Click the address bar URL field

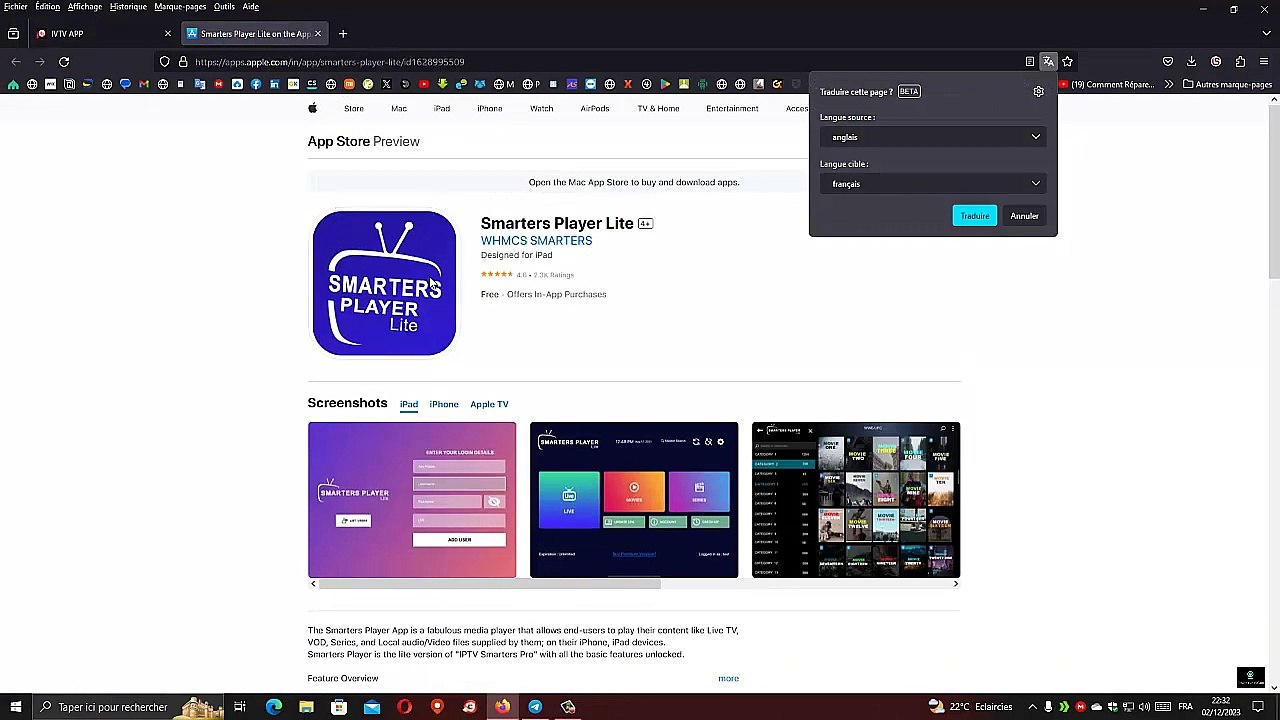tap(600, 62)
